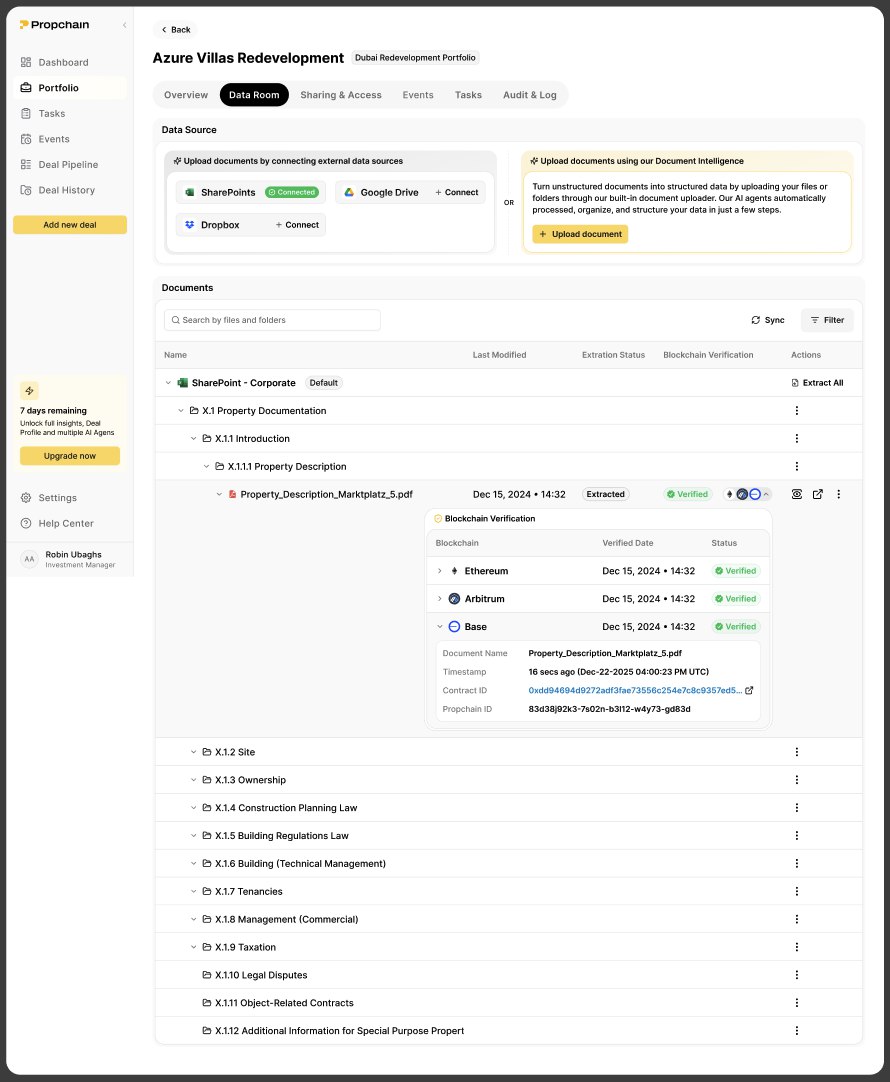The height and width of the screenshot is (1082, 890).
Task: Click the SharePoints Connected data source
Action: 250,193
